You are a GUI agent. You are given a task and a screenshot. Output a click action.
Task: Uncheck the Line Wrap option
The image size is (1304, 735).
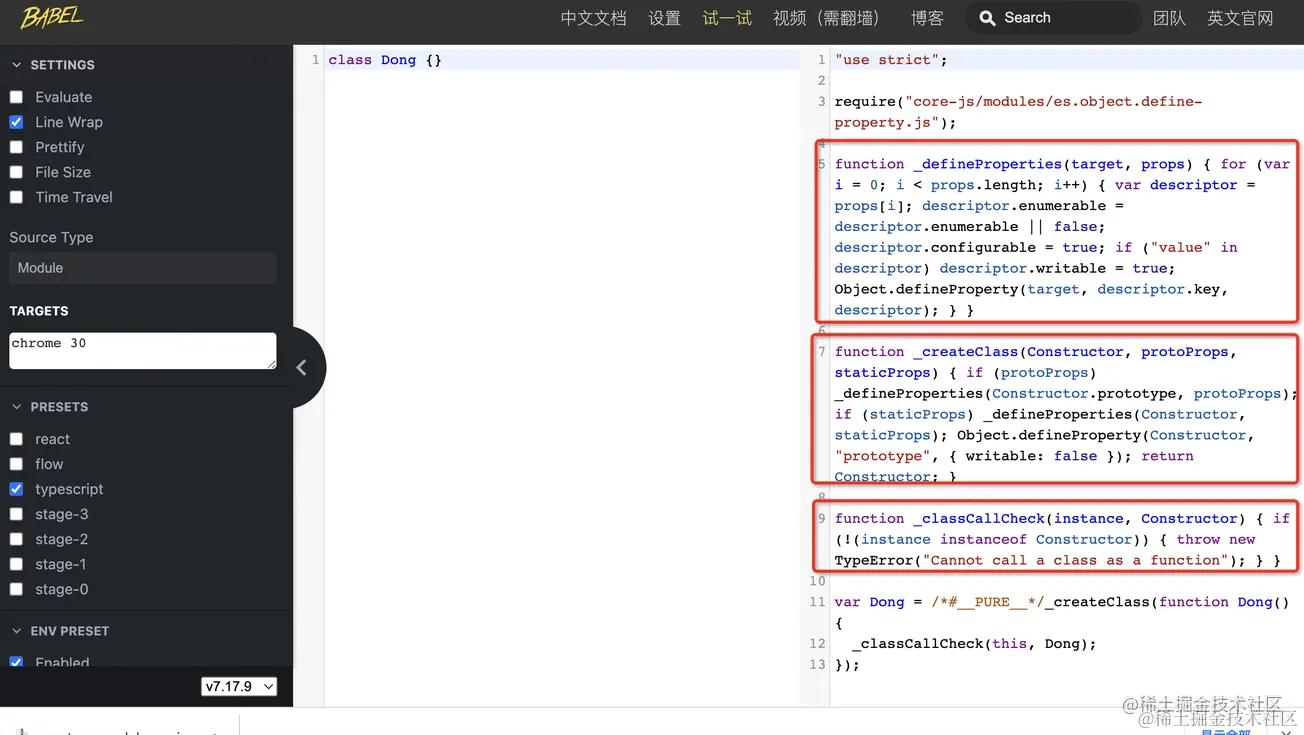pos(16,122)
